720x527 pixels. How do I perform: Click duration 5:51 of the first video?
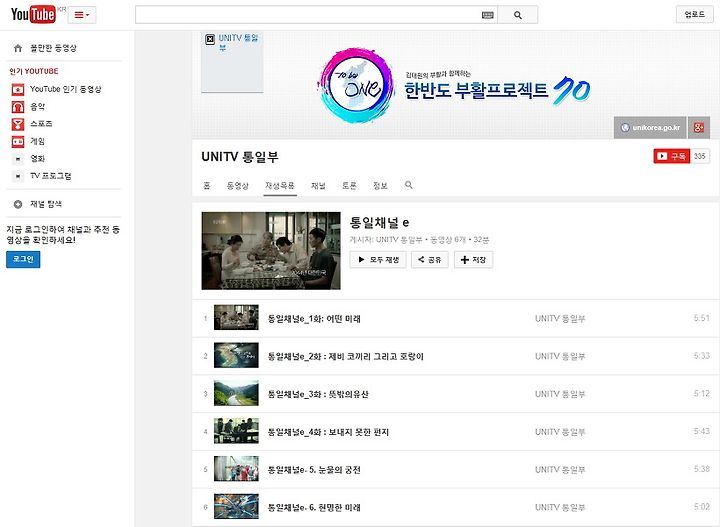(x=702, y=318)
